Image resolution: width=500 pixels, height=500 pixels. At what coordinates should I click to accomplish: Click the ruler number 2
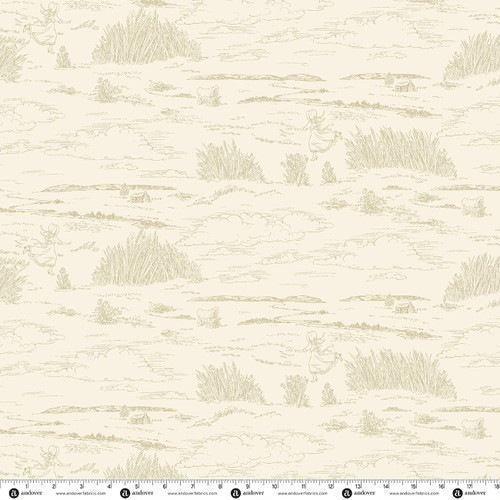pyautogui.click(x=54, y=486)
